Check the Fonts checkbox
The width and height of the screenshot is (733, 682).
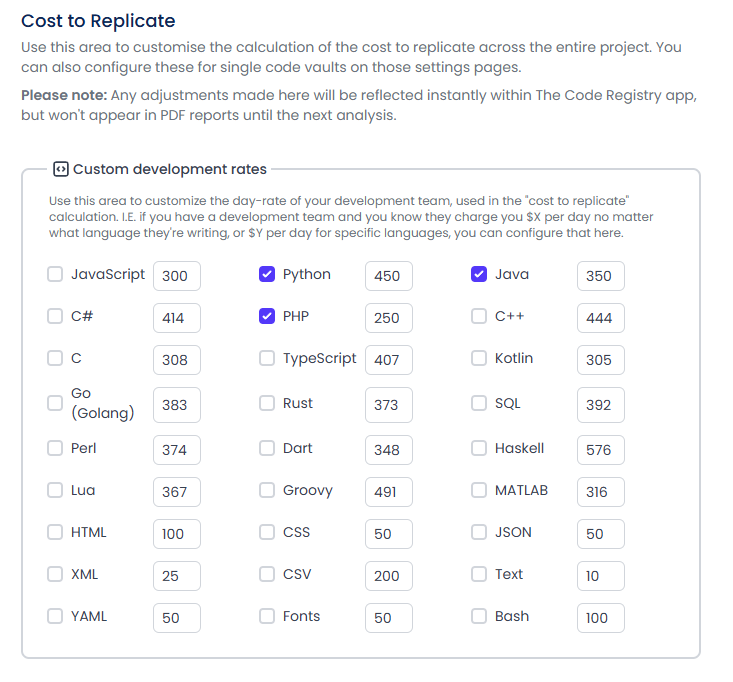267,617
